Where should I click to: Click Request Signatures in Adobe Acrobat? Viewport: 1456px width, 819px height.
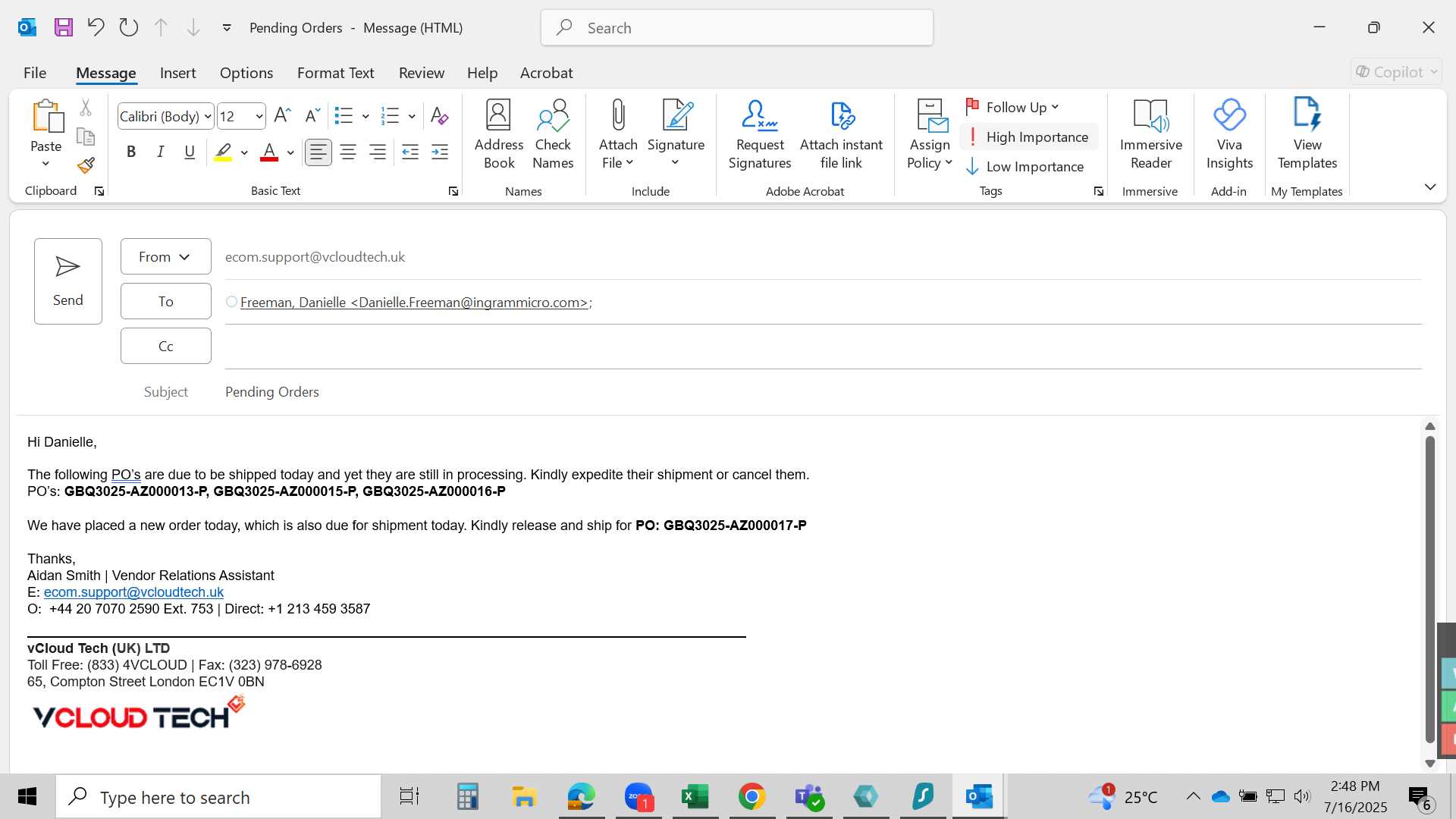[760, 135]
